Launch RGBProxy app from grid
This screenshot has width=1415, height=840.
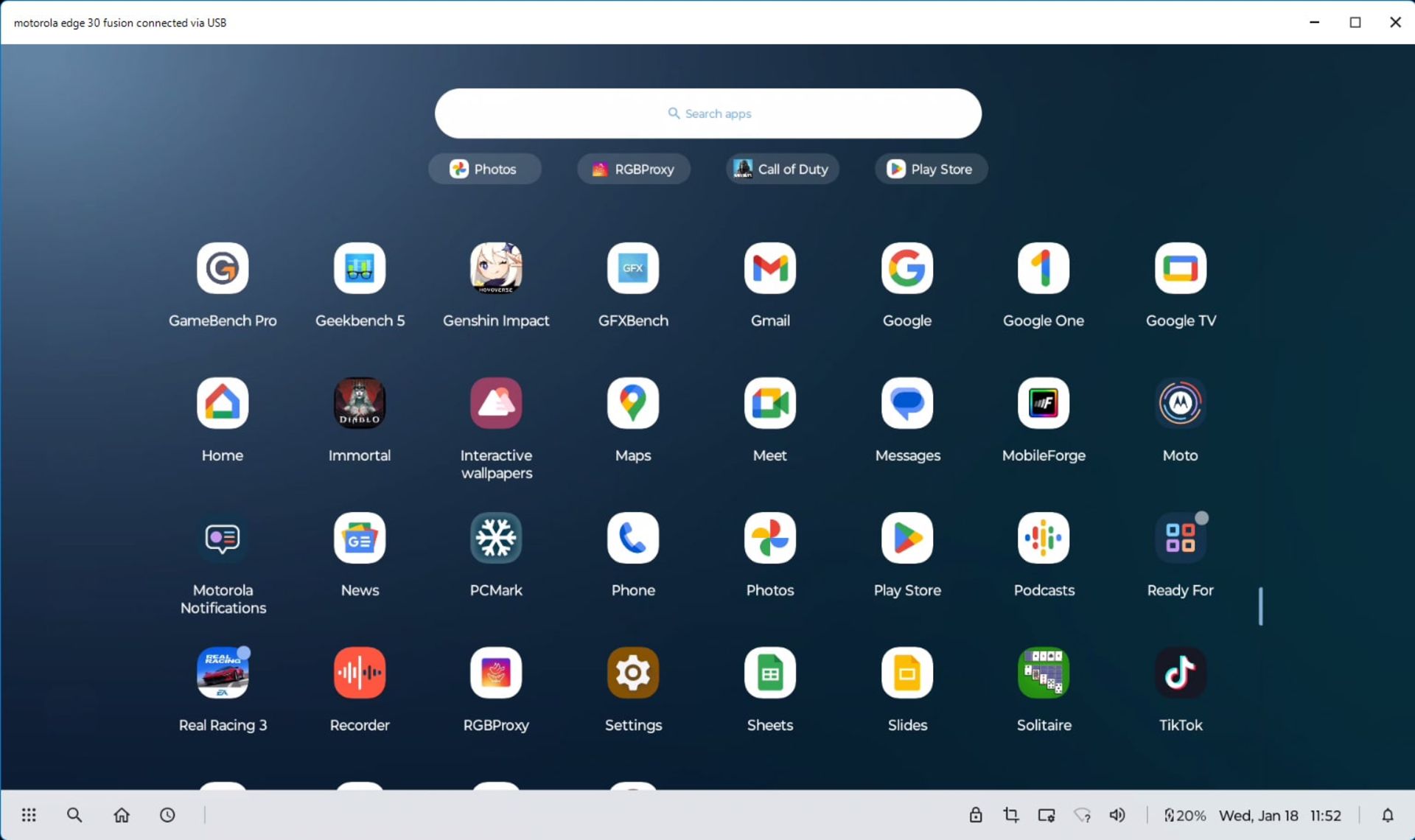496,672
